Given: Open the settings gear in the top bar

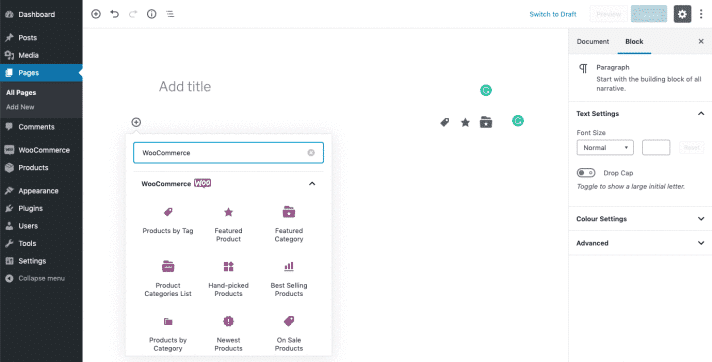Looking at the screenshot, I should tap(682, 14).
